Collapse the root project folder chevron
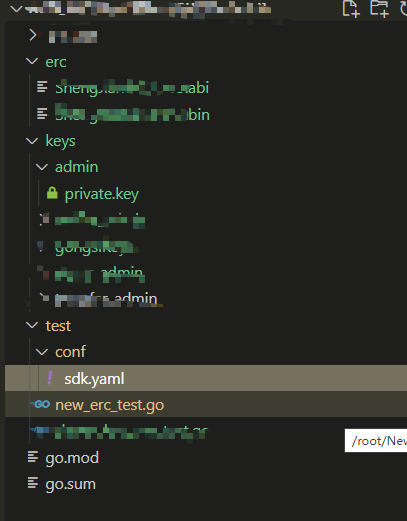 pos(16,9)
